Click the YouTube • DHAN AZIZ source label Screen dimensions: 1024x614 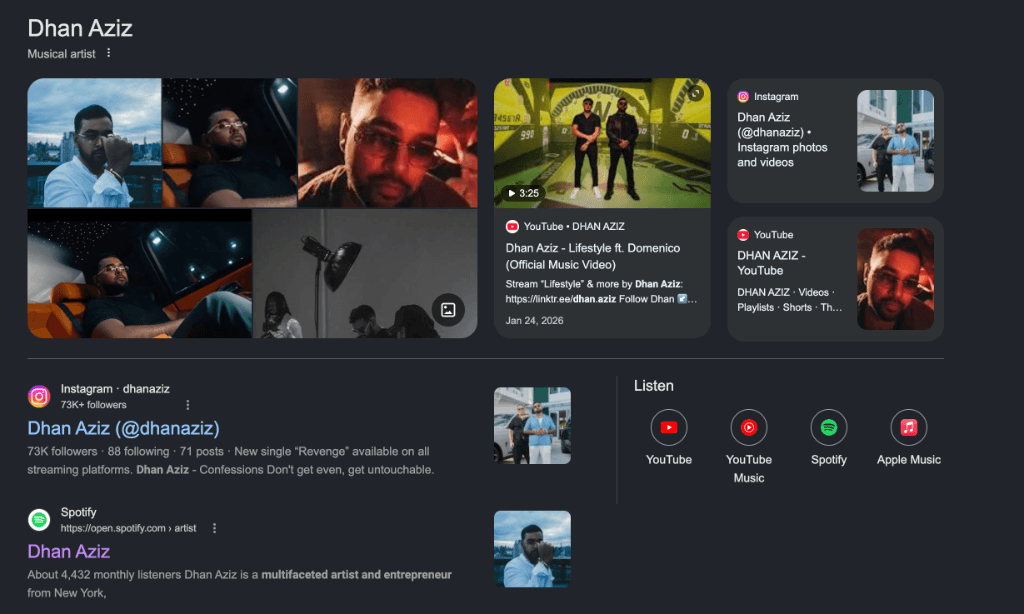[574, 227]
